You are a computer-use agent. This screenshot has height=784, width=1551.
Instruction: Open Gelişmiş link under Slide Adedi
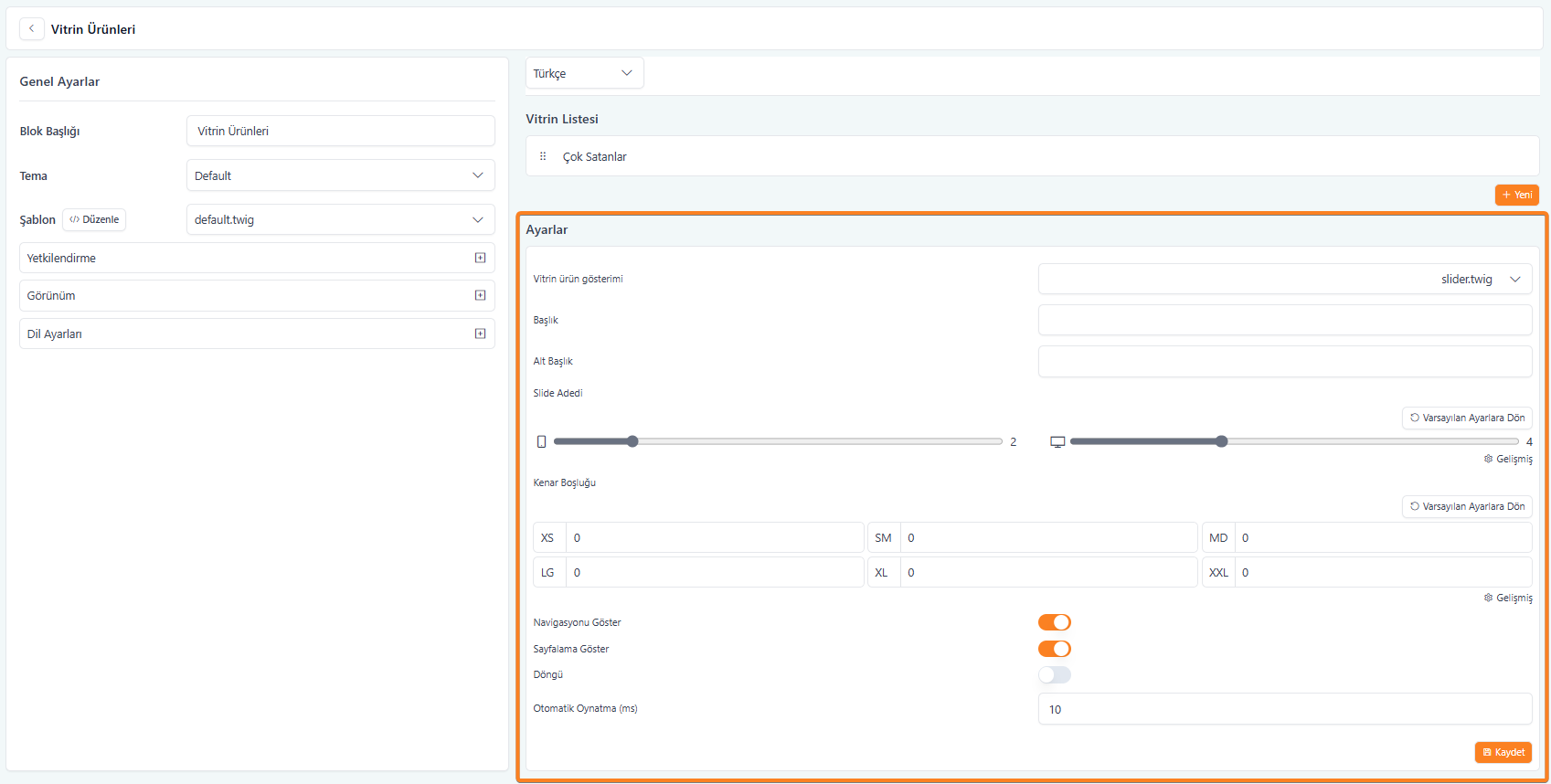coord(1508,459)
